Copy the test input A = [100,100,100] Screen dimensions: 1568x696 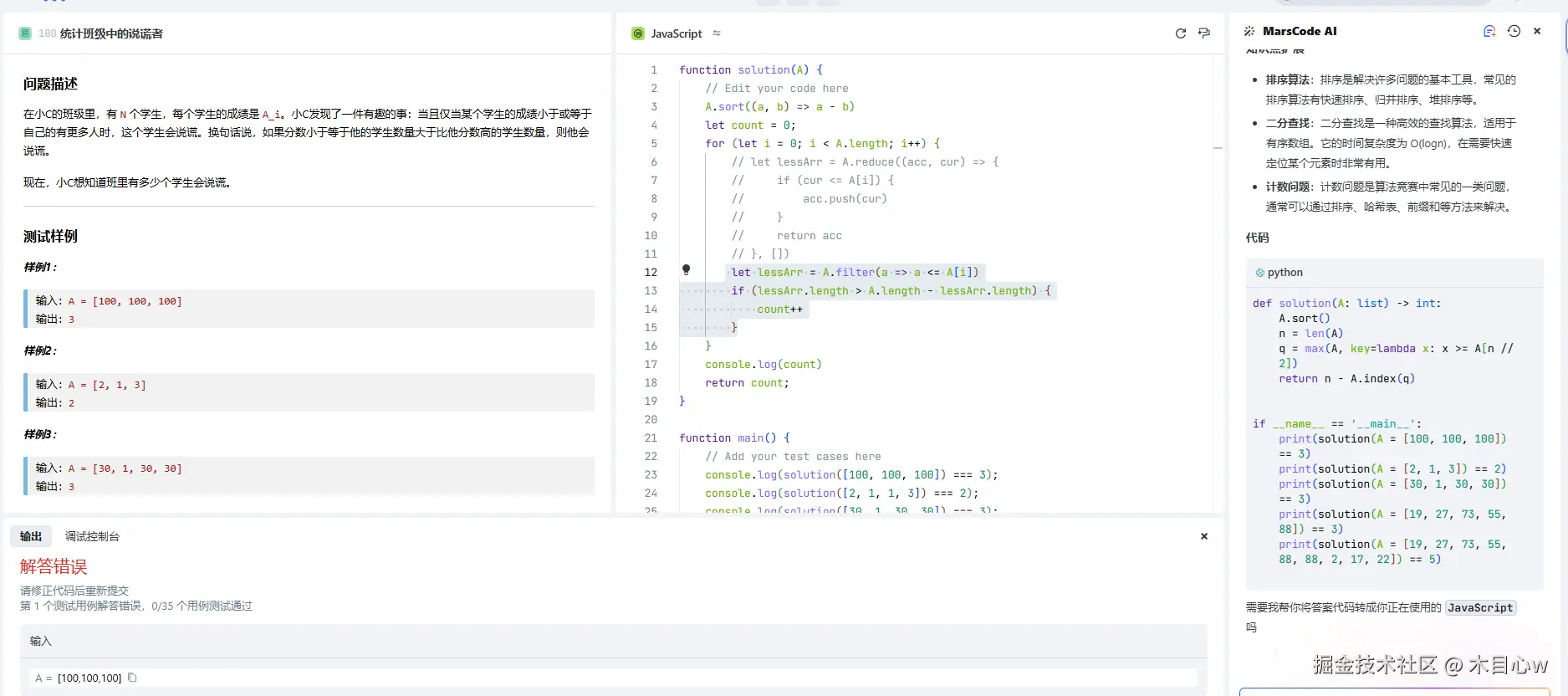coord(132,678)
